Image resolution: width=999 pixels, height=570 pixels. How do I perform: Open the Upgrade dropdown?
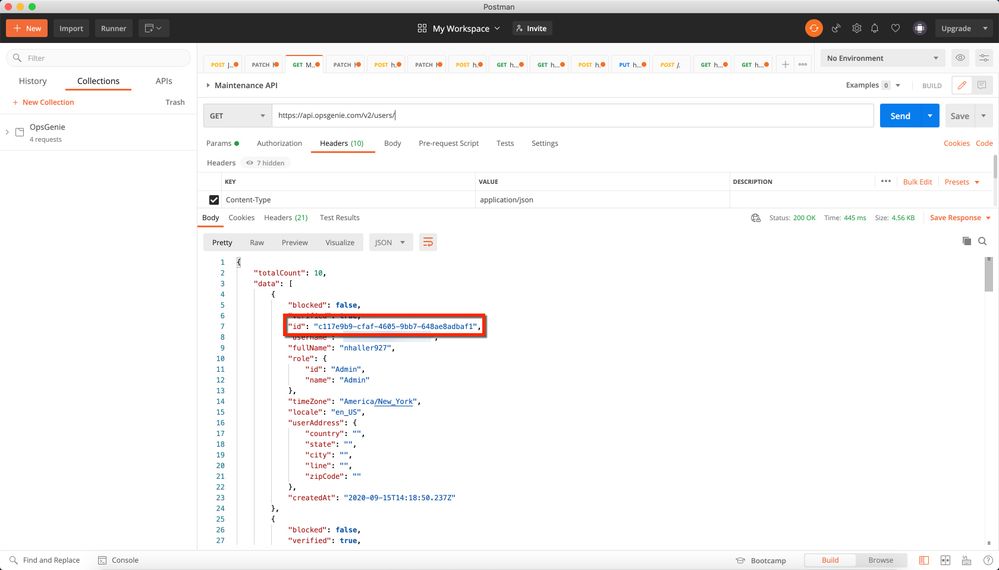pos(963,28)
